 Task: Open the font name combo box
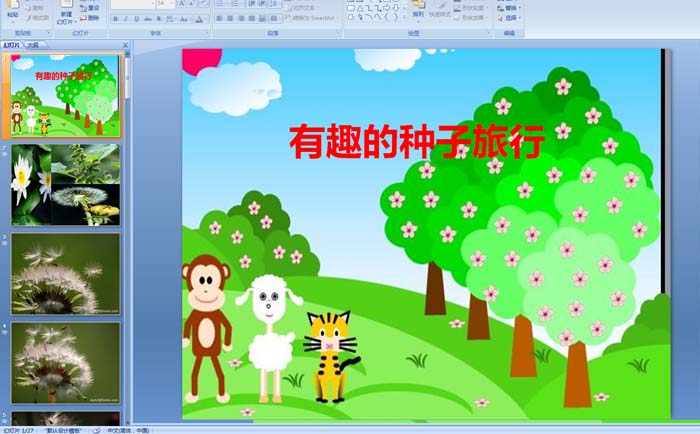click(x=133, y=4)
